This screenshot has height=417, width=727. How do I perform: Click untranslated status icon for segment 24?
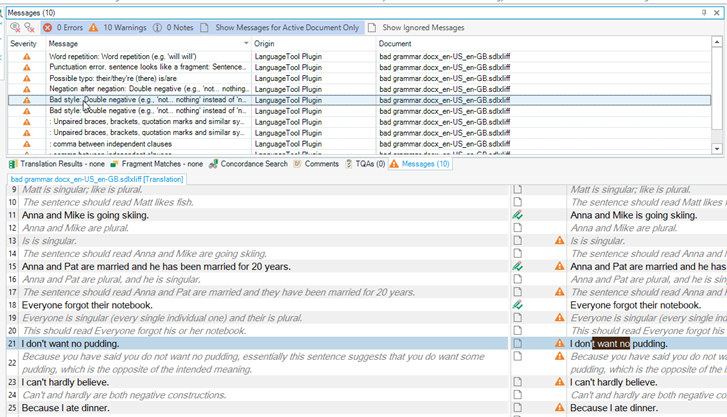[x=517, y=395]
